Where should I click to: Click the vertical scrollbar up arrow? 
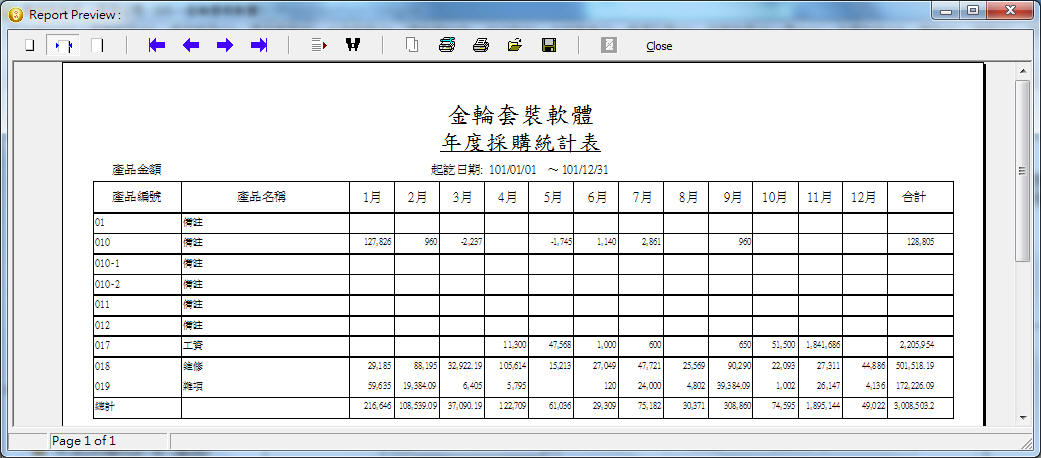(x=1023, y=70)
